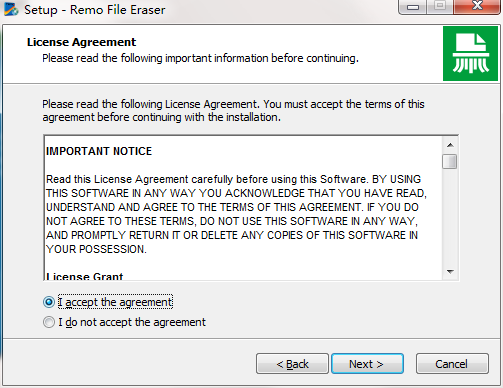Select the "I accept the agreement" radio button
The width and height of the screenshot is (503, 388).
tap(49, 302)
